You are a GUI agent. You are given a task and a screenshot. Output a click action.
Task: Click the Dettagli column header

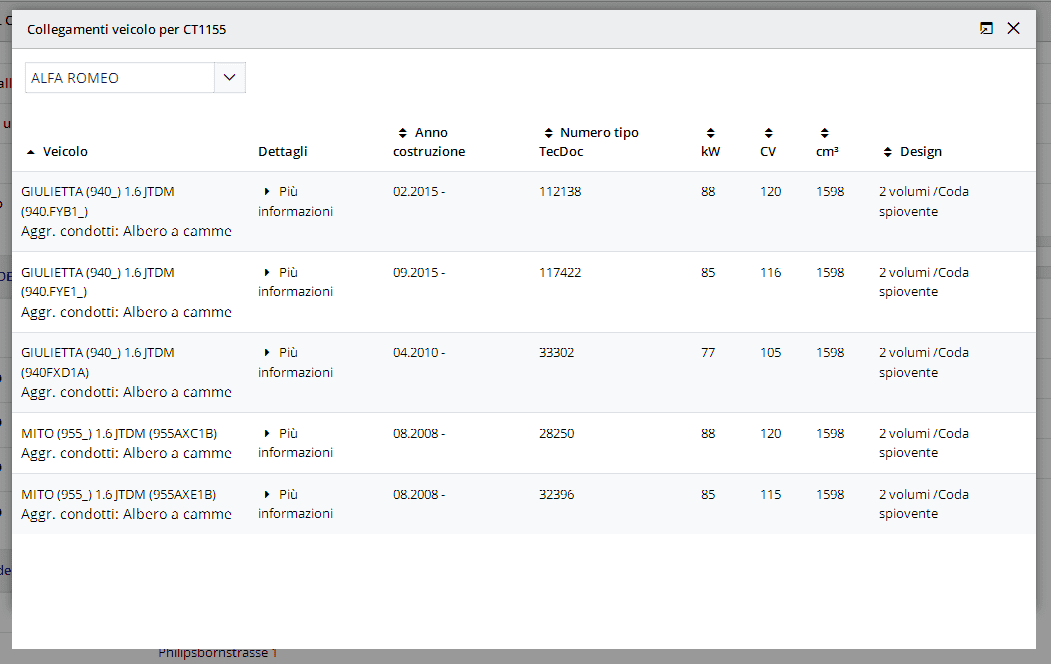click(283, 152)
